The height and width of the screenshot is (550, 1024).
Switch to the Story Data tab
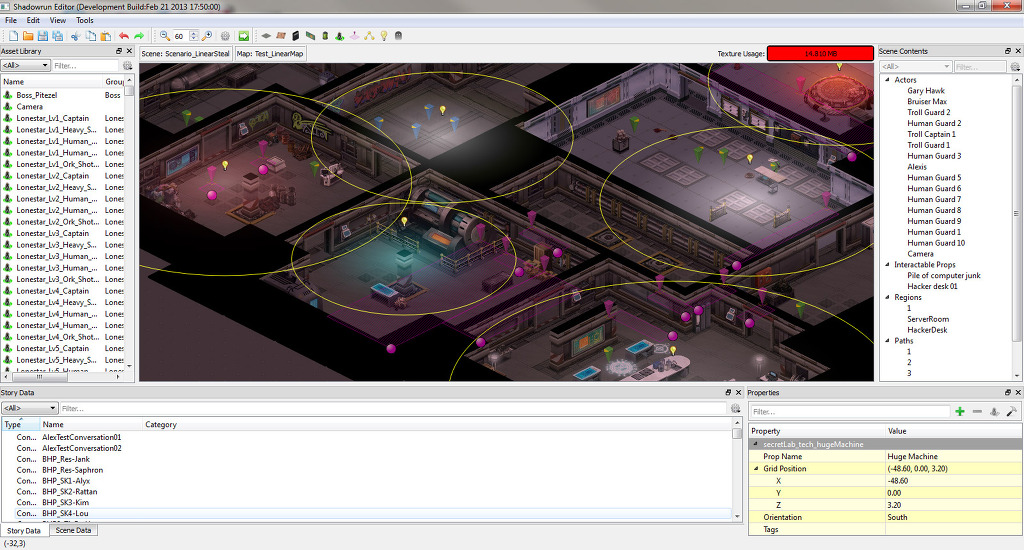tap(24, 530)
